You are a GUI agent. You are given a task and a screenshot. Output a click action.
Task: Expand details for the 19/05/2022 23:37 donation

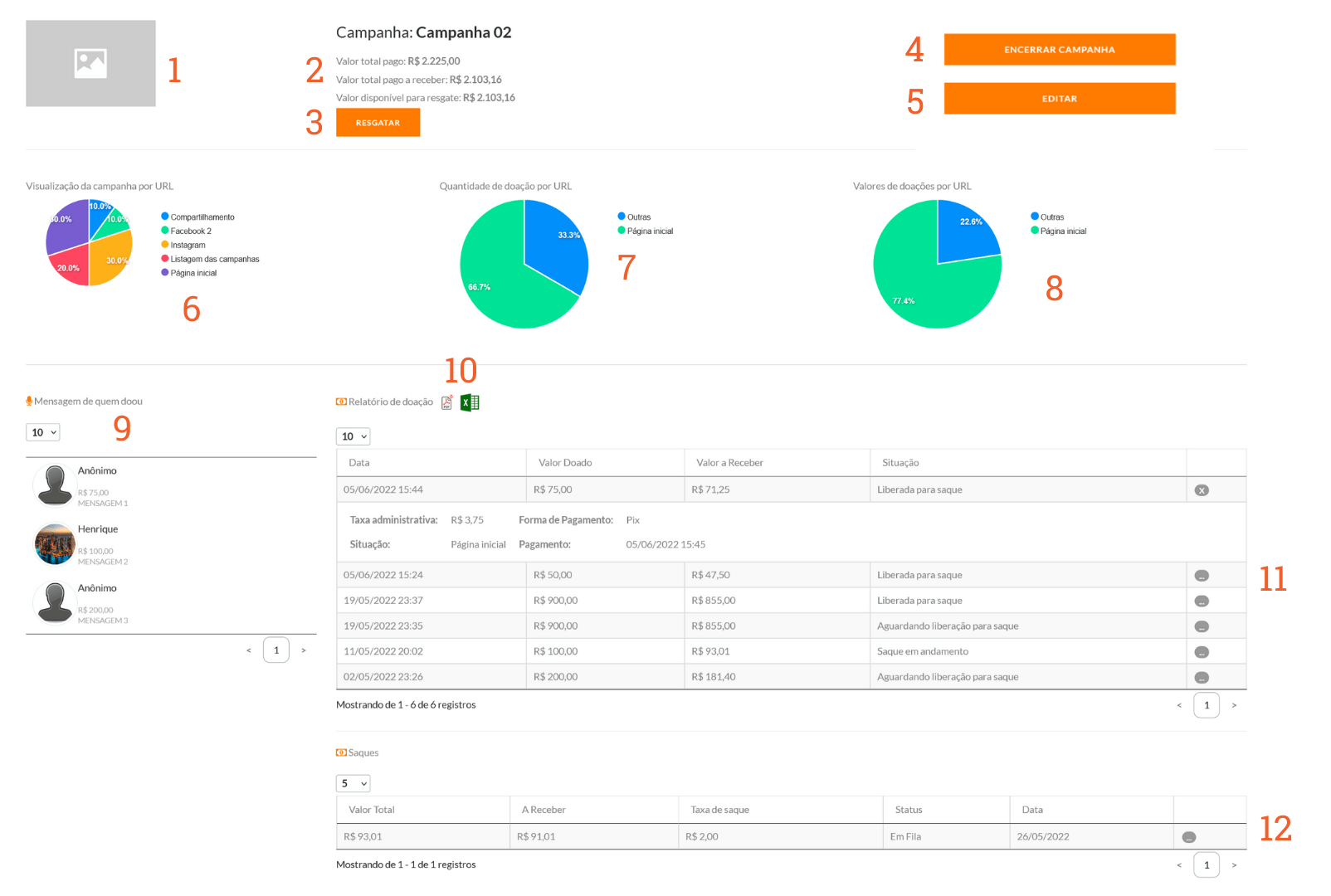1201,601
